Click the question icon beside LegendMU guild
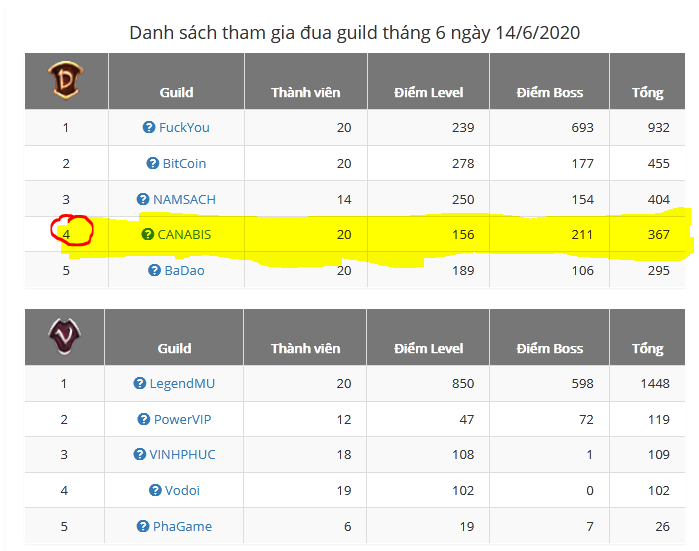The width and height of the screenshot is (699, 551). point(140,383)
